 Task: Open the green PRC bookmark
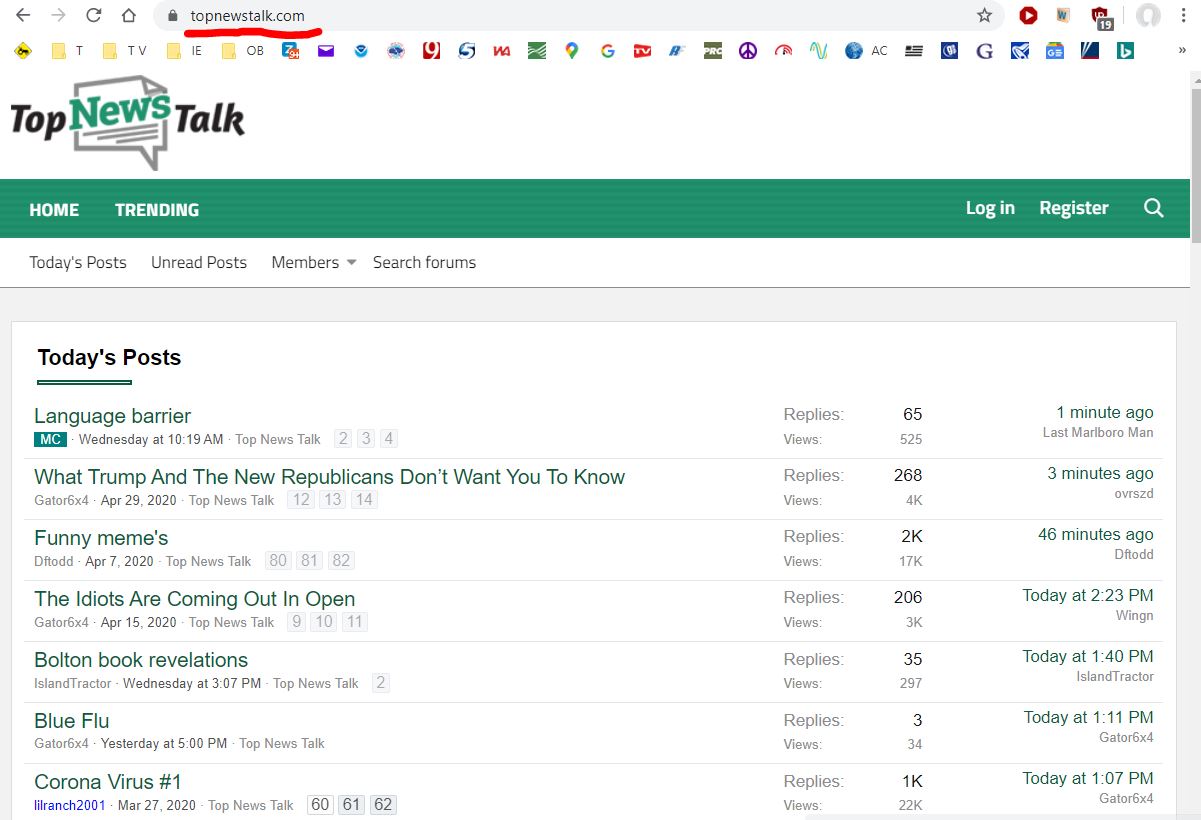click(712, 50)
